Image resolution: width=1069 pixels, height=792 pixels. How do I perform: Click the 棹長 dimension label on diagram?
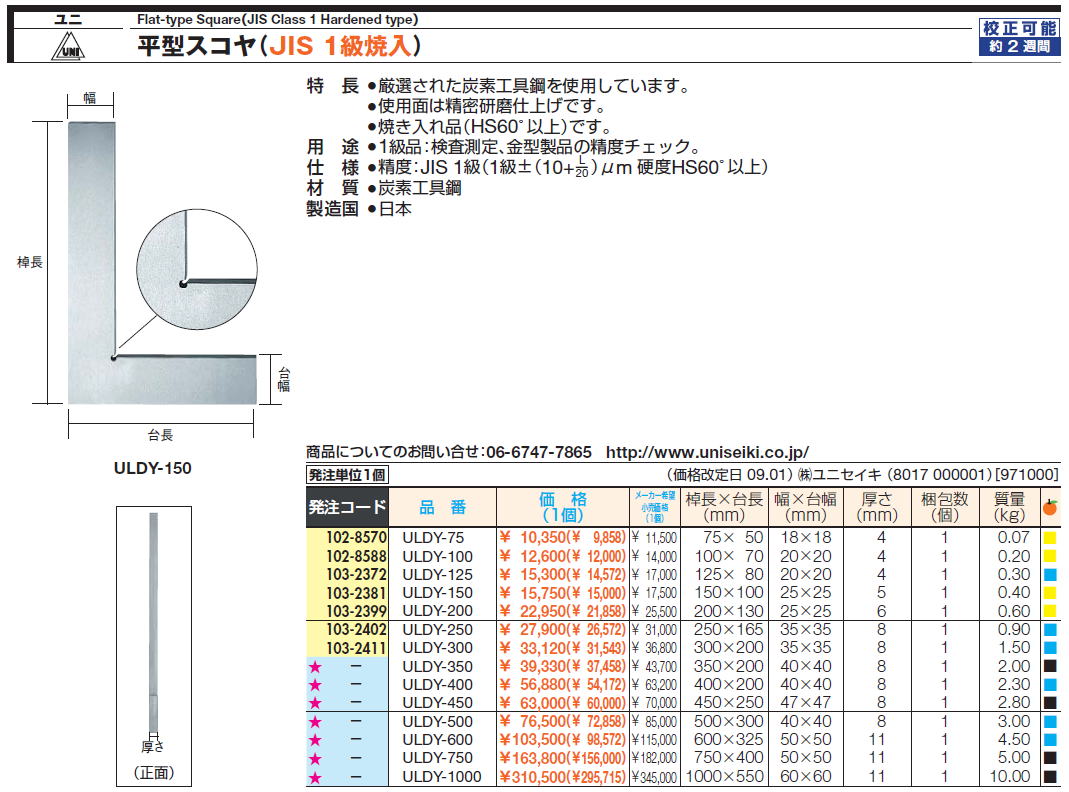29,262
